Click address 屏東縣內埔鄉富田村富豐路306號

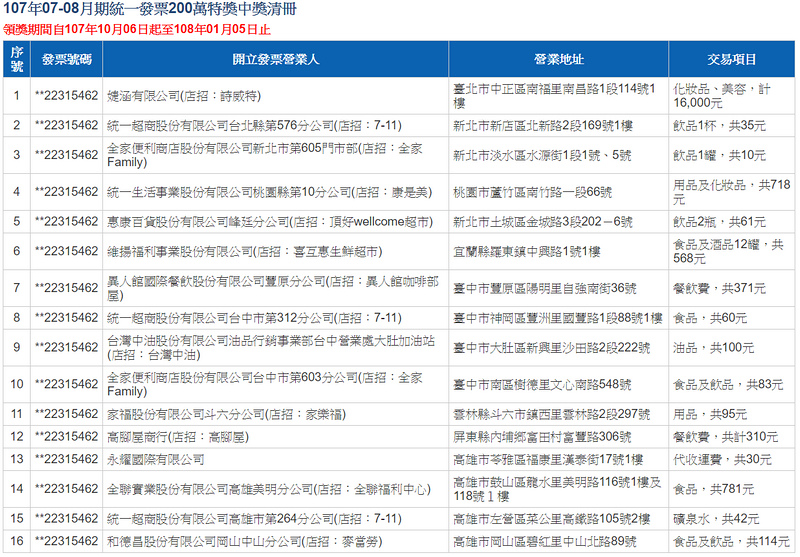559,437
